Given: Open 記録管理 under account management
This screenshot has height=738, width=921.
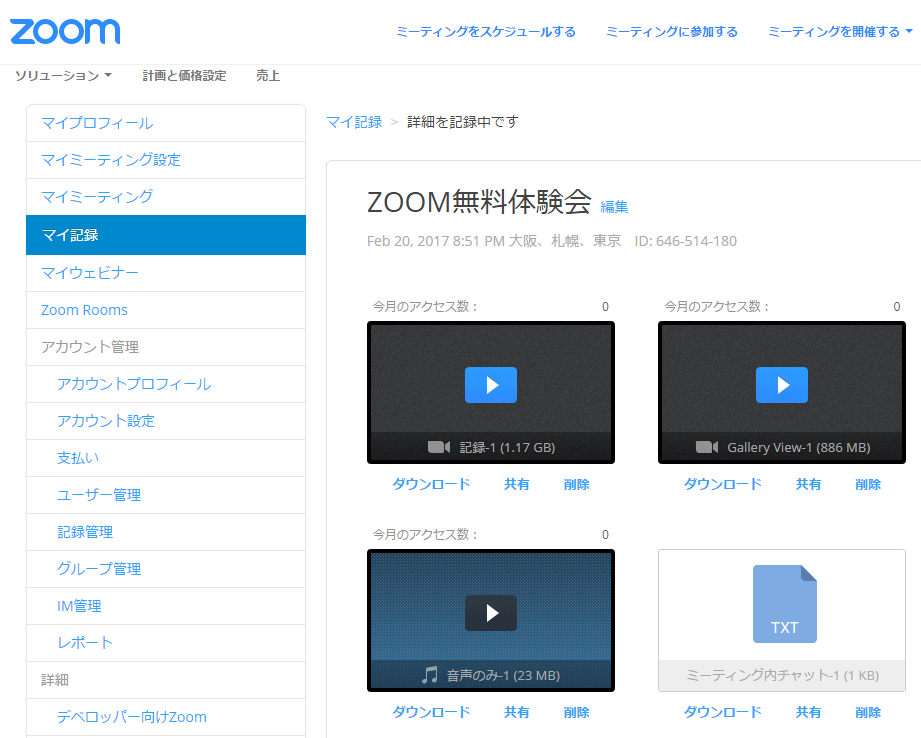Looking at the screenshot, I should (x=85, y=532).
